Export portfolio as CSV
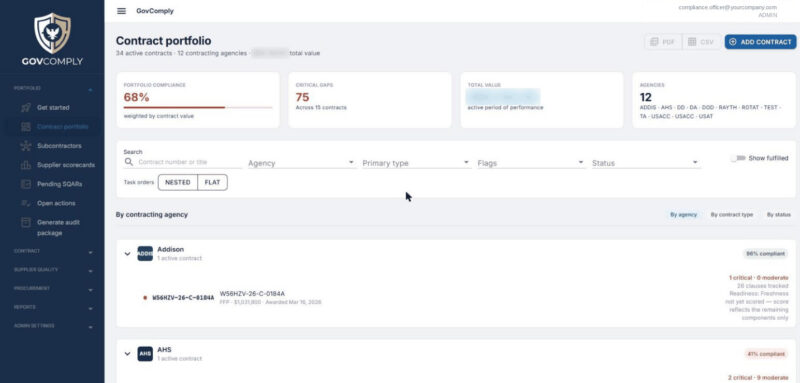The height and width of the screenshot is (383, 800). coord(702,42)
